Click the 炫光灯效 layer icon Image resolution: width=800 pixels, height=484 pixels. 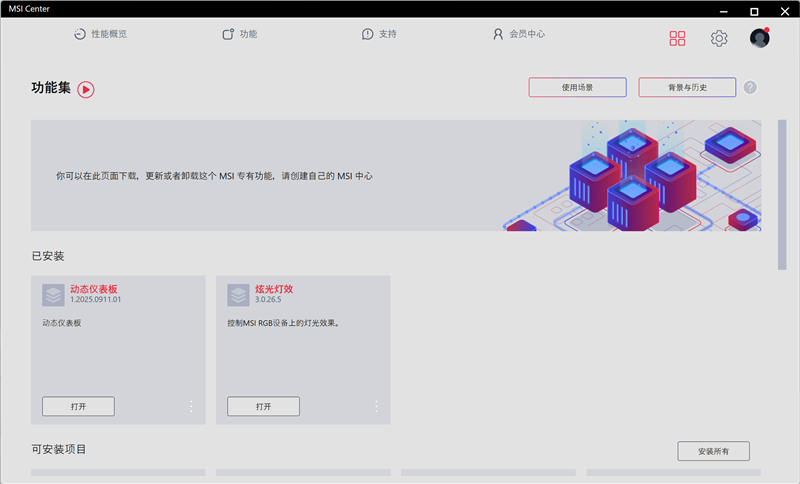238,295
